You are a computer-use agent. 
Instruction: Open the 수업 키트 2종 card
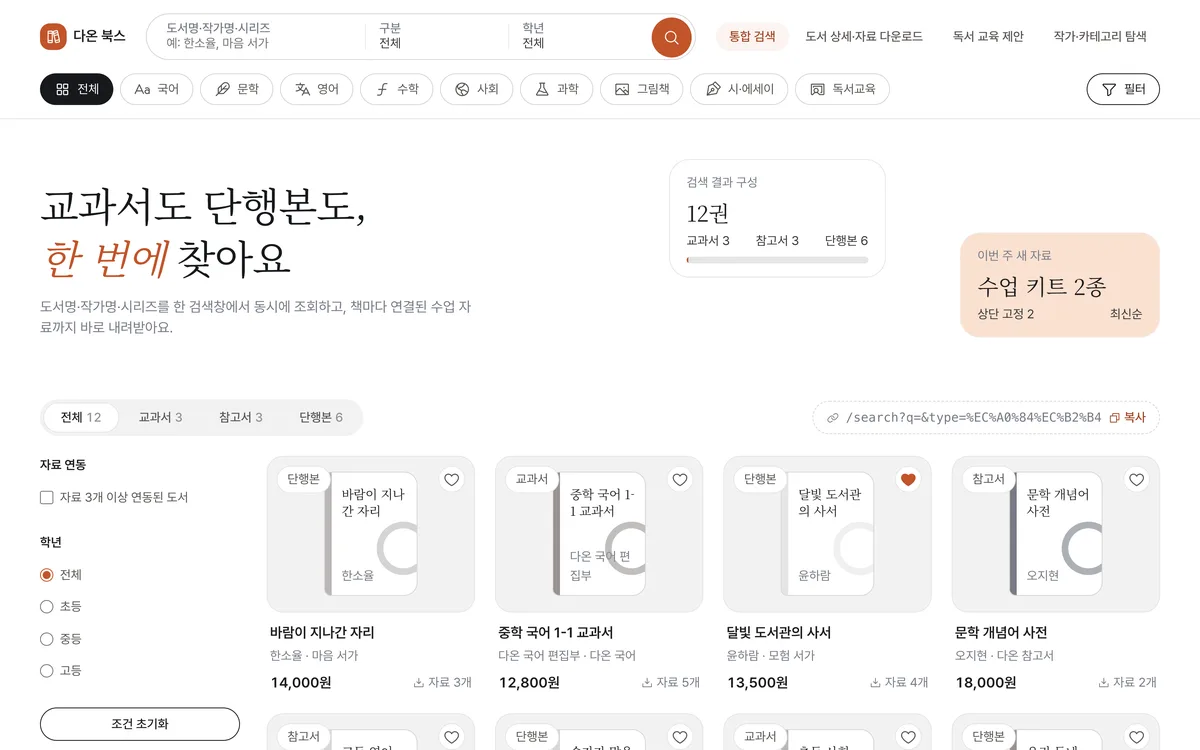pyautogui.click(x=1060, y=285)
